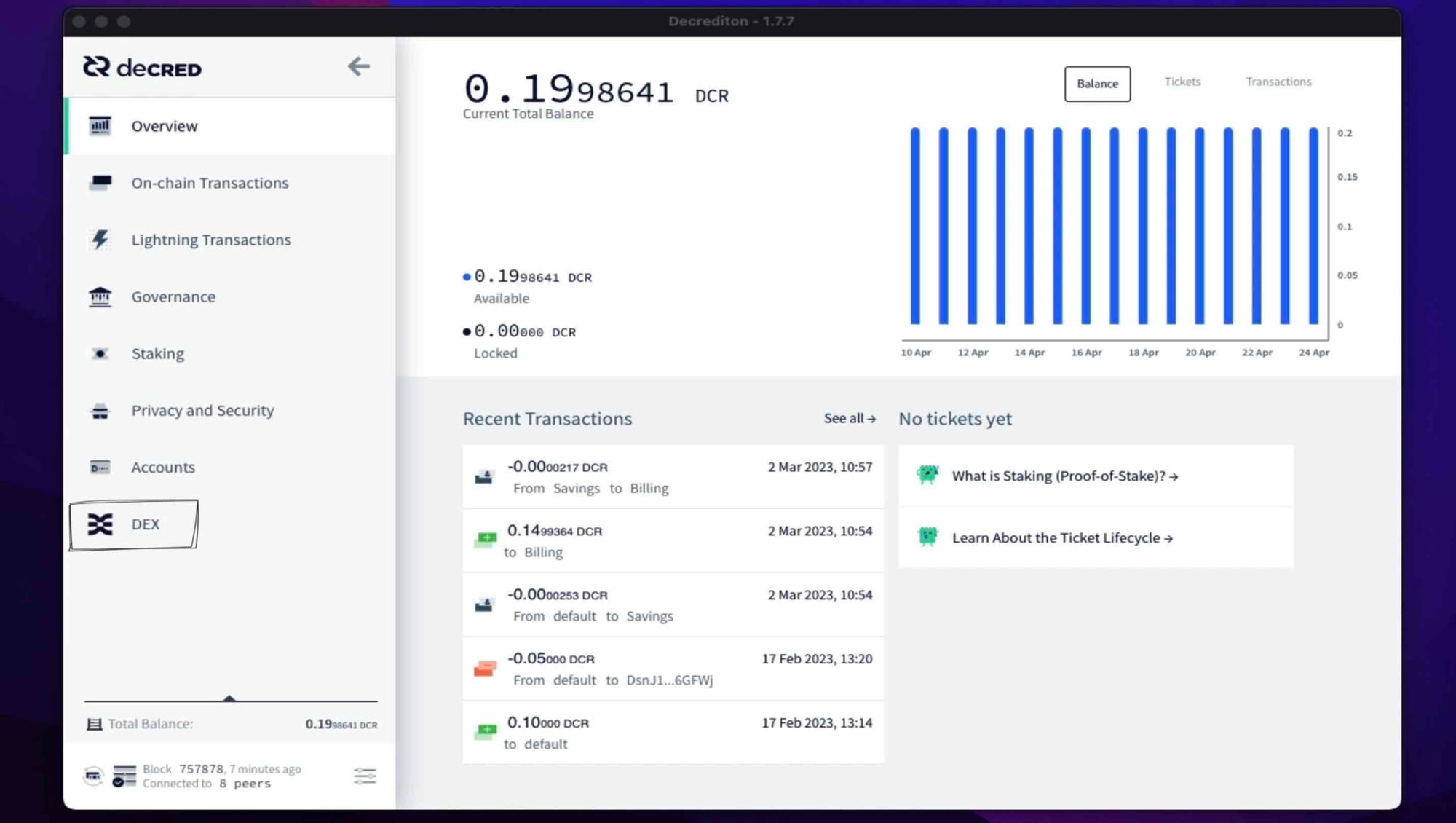Click the 0.1998641 DCR Available balance
The width and height of the screenshot is (1456, 823).
point(533,277)
